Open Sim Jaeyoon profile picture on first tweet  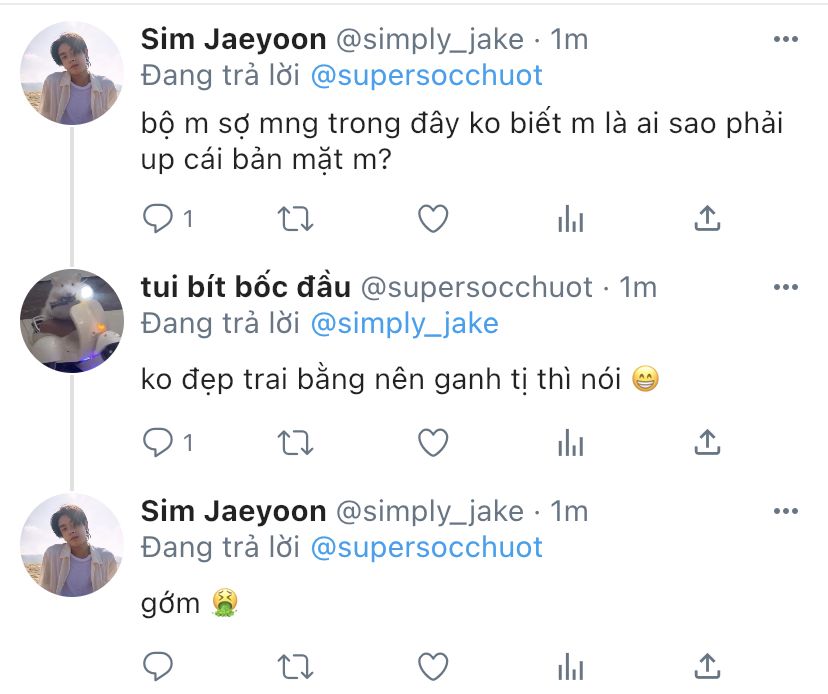click(72, 73)
